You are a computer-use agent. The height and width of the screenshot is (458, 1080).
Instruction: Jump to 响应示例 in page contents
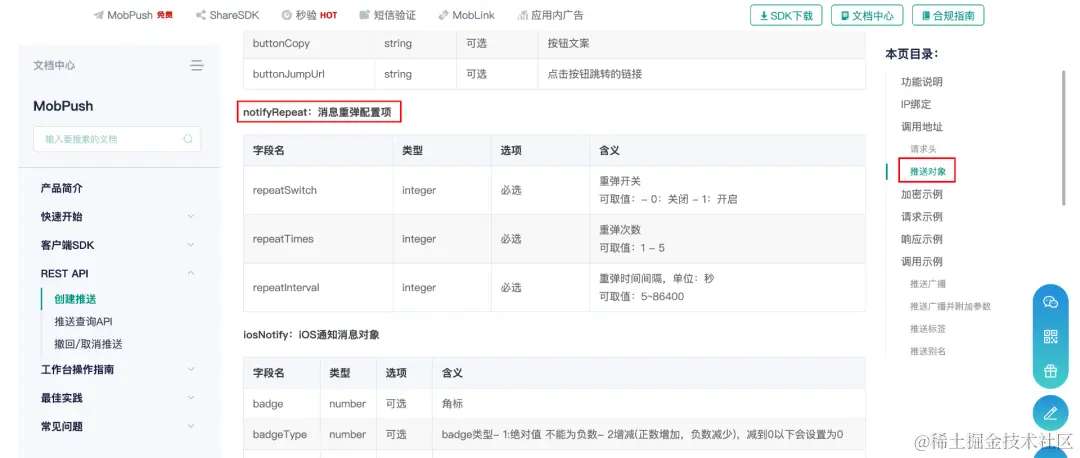click(x=922, y=239)
